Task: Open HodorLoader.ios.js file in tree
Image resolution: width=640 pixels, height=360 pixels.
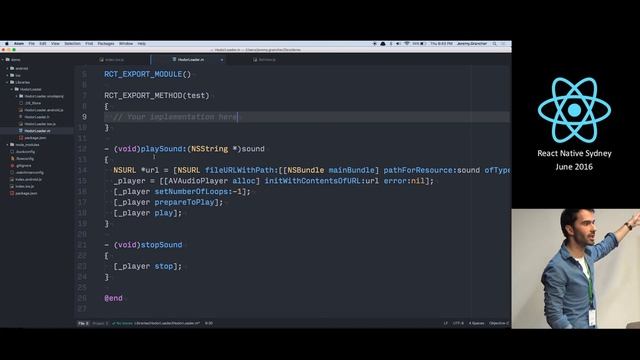Action: click(x=40, y=124)
